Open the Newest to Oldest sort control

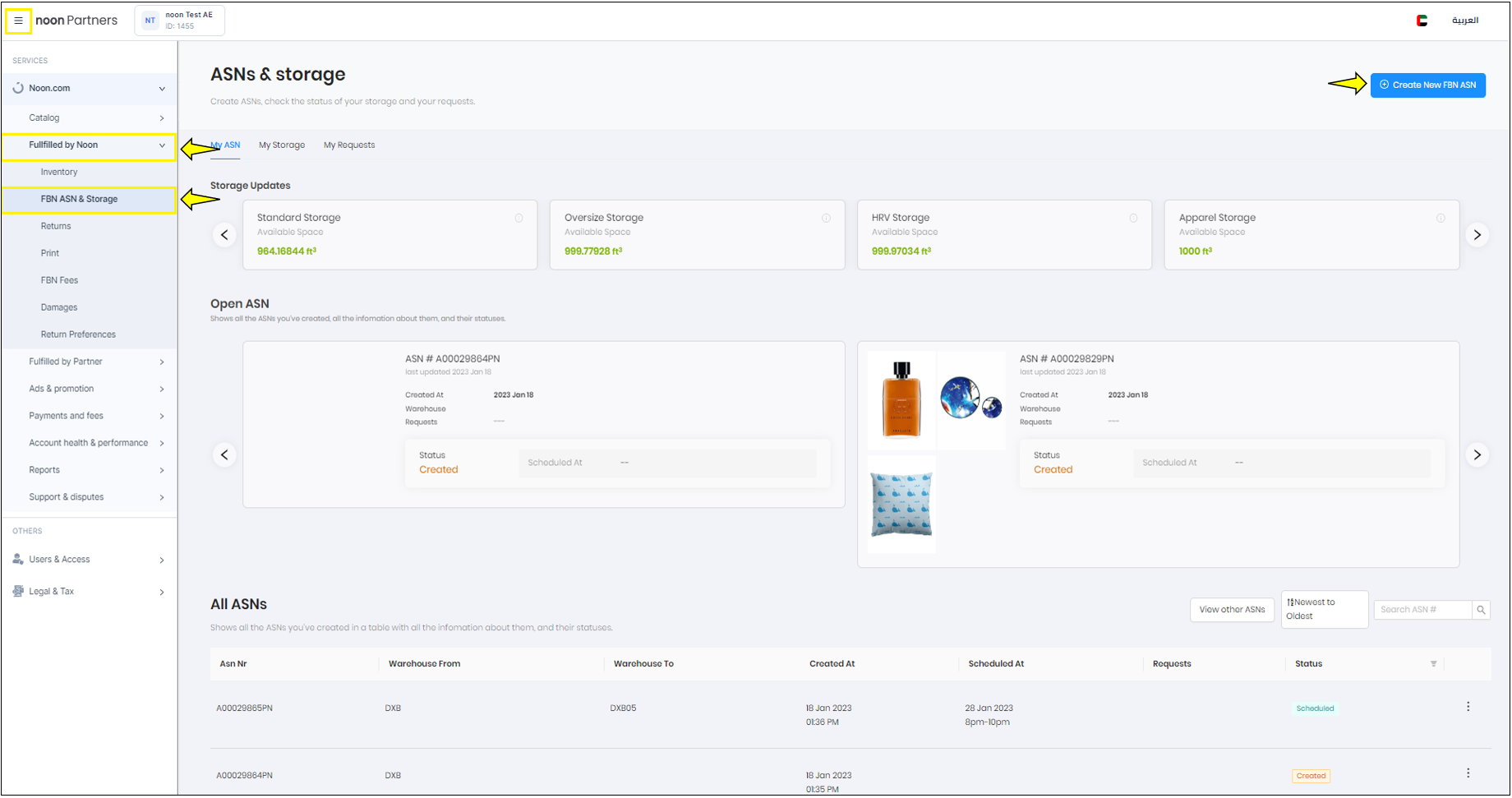pos(1324,609)
